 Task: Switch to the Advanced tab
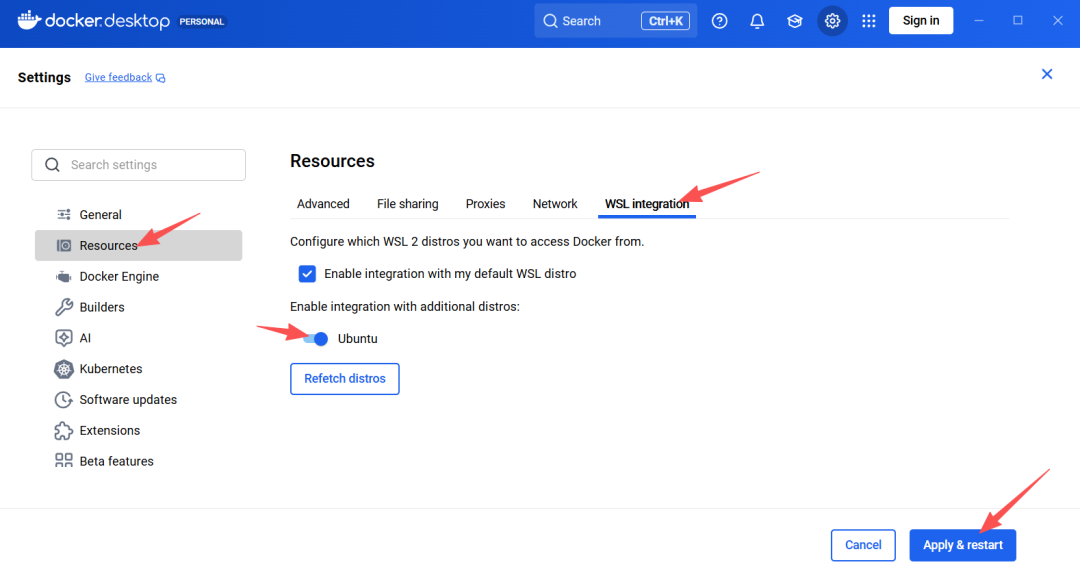pyautogui.click(x=323, y=204)
